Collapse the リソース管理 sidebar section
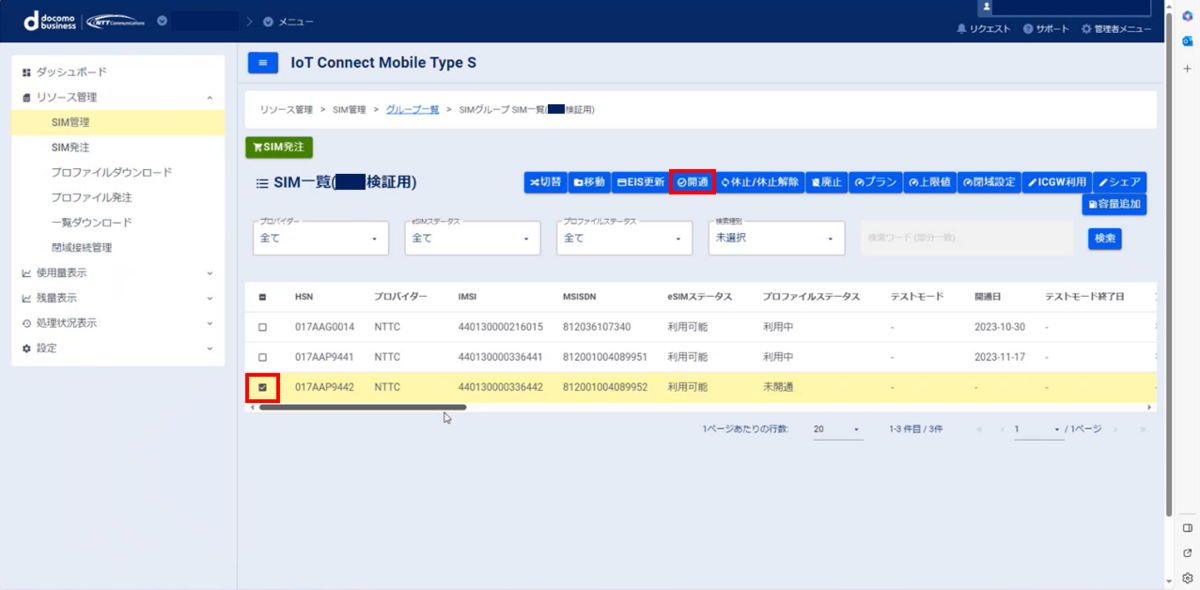 (x=118, y=97)
